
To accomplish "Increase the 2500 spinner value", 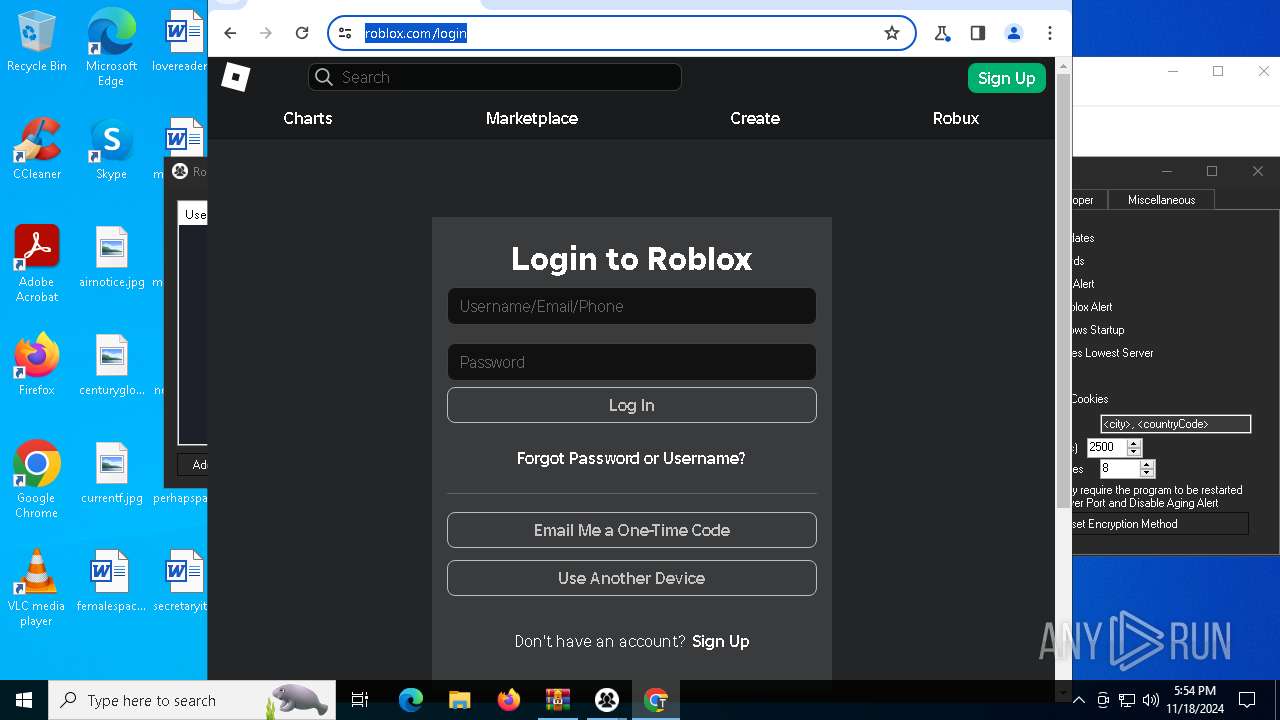I will coord(1134,443).
